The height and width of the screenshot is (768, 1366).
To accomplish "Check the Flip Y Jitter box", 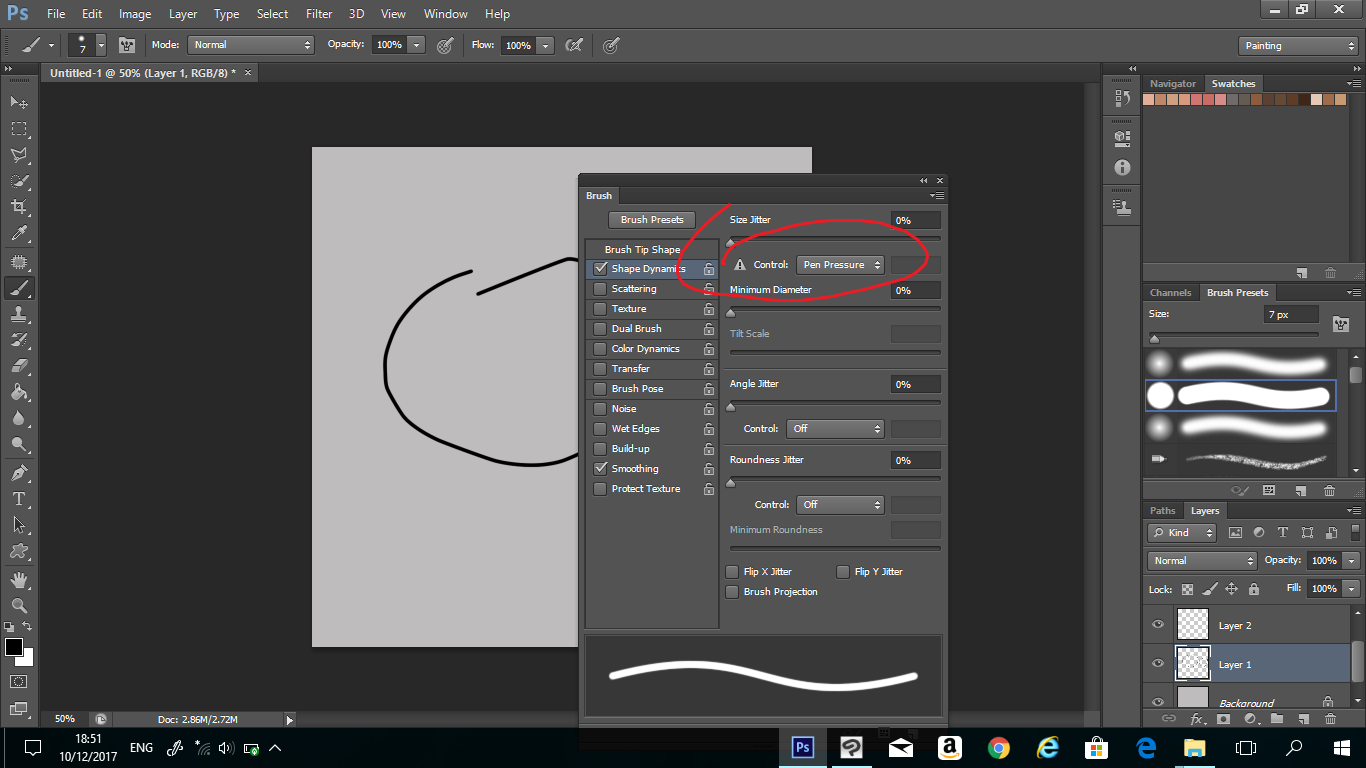I will (843, 572).
